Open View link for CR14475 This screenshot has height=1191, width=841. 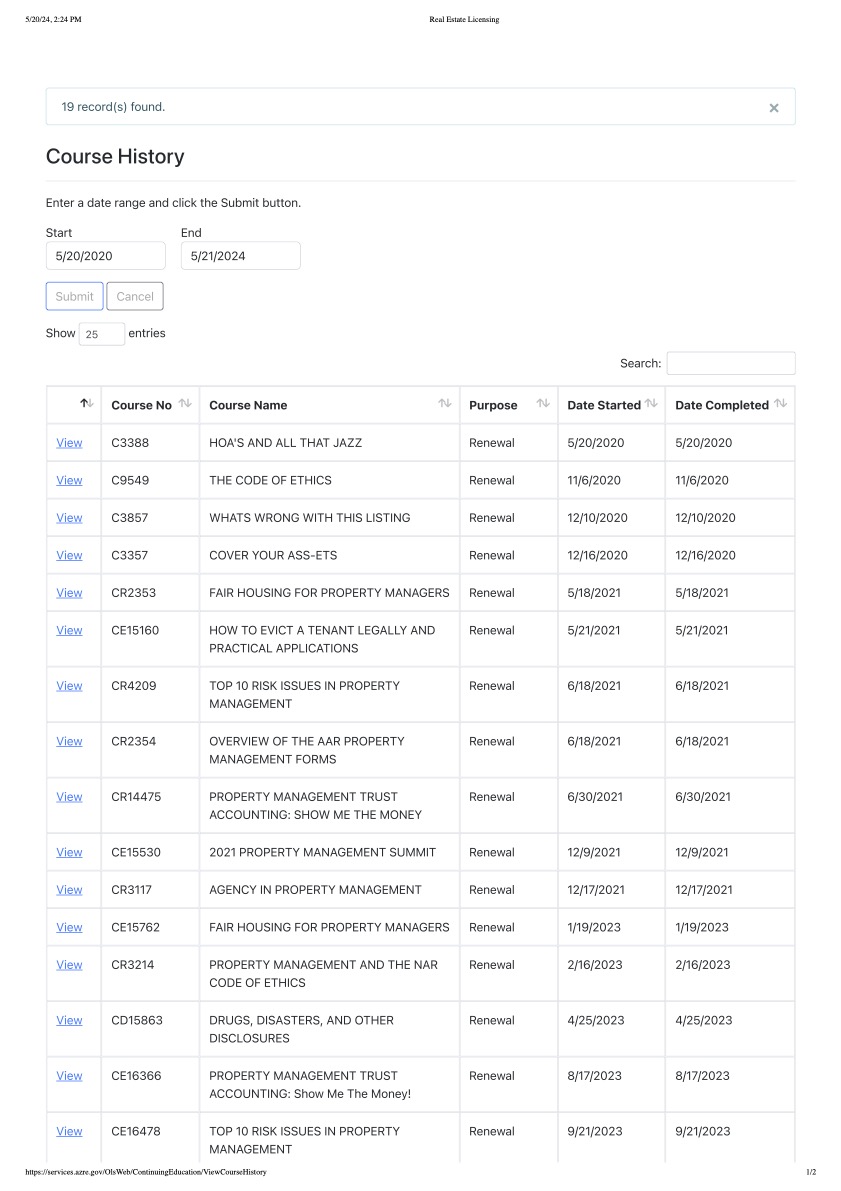coord(69,797)
